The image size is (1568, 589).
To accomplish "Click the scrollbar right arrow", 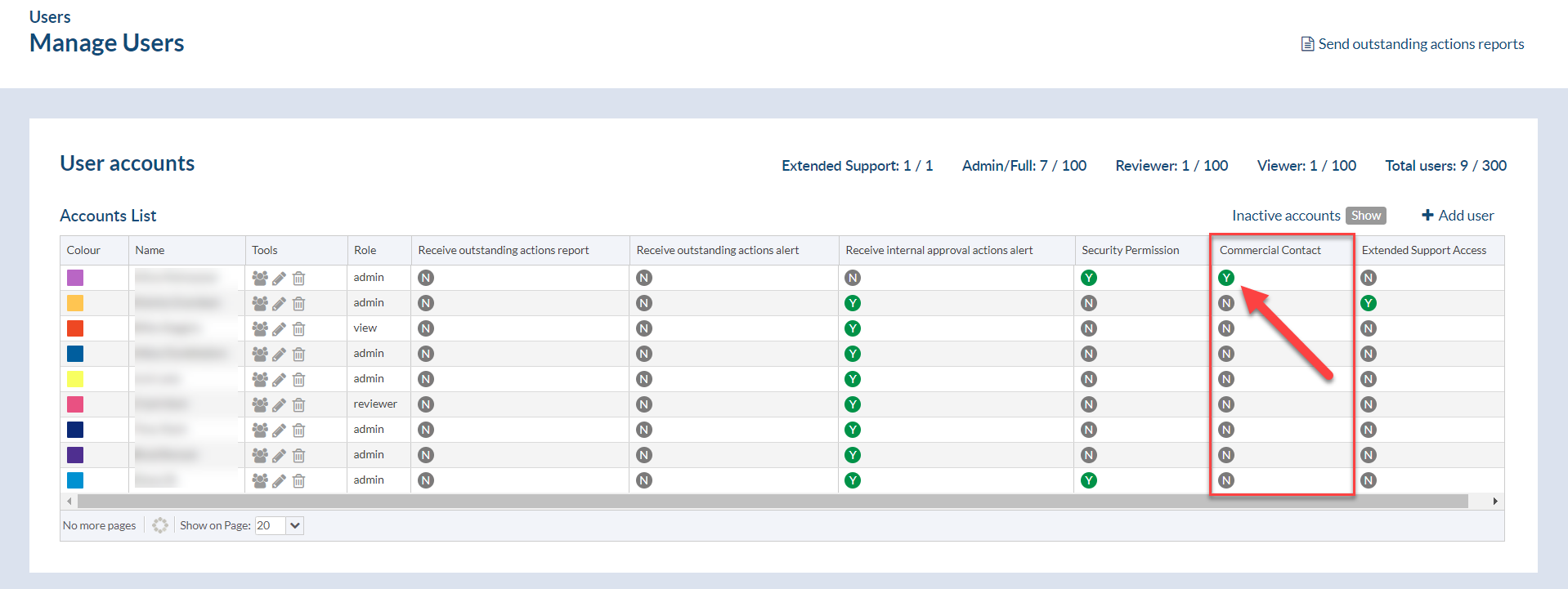I will tap(1495, 501).
